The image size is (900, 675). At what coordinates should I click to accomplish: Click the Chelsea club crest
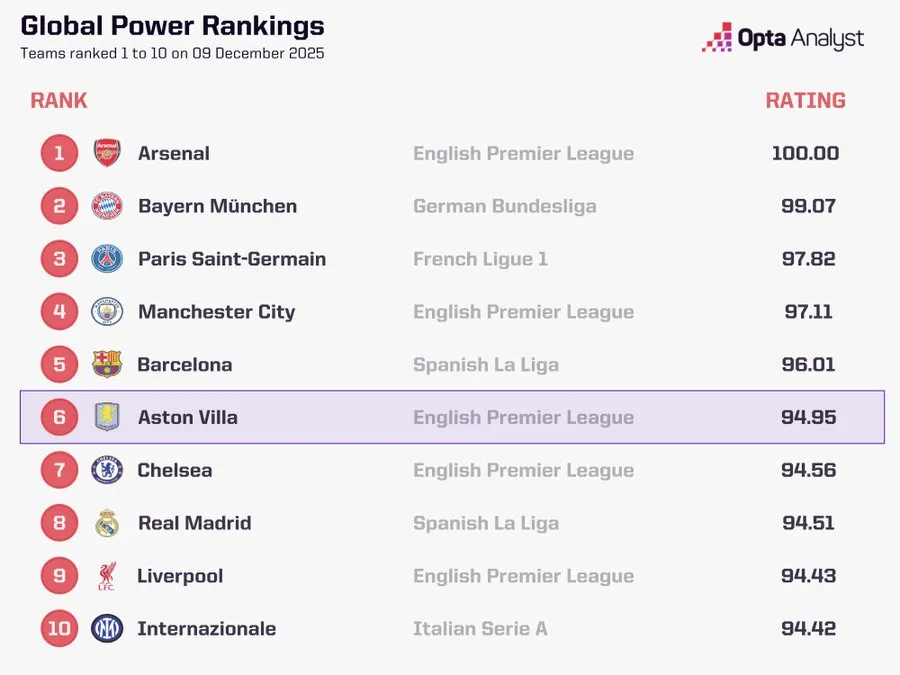tap(107, 470)
